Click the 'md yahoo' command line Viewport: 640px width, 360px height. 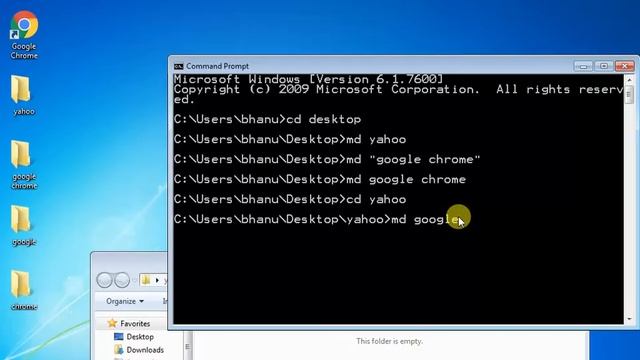click(x=290, y=139)
